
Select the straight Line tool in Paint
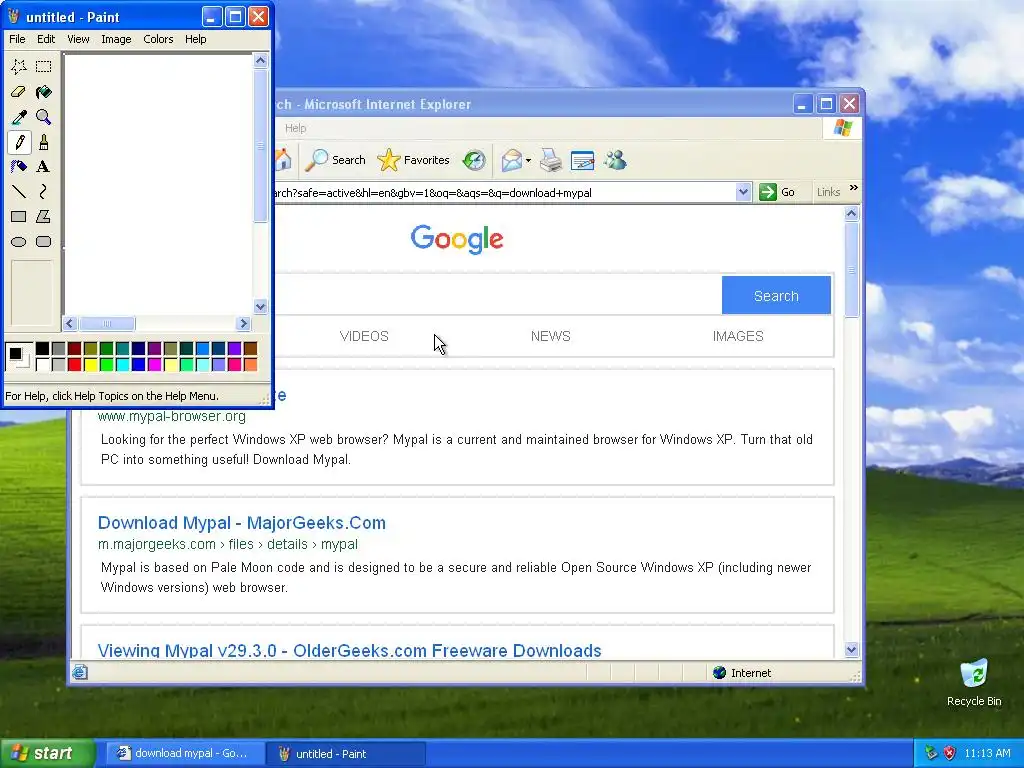pyautogui.click(x=19, y=191)
